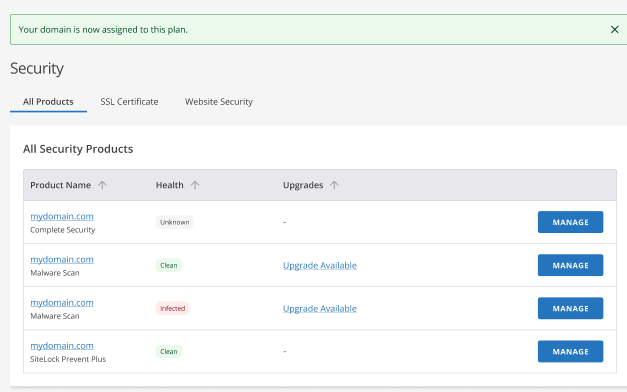Click the Infected health badge
The width and height of the screenshot is (627, 392).
pyautogui.click(x=173, y=308)
